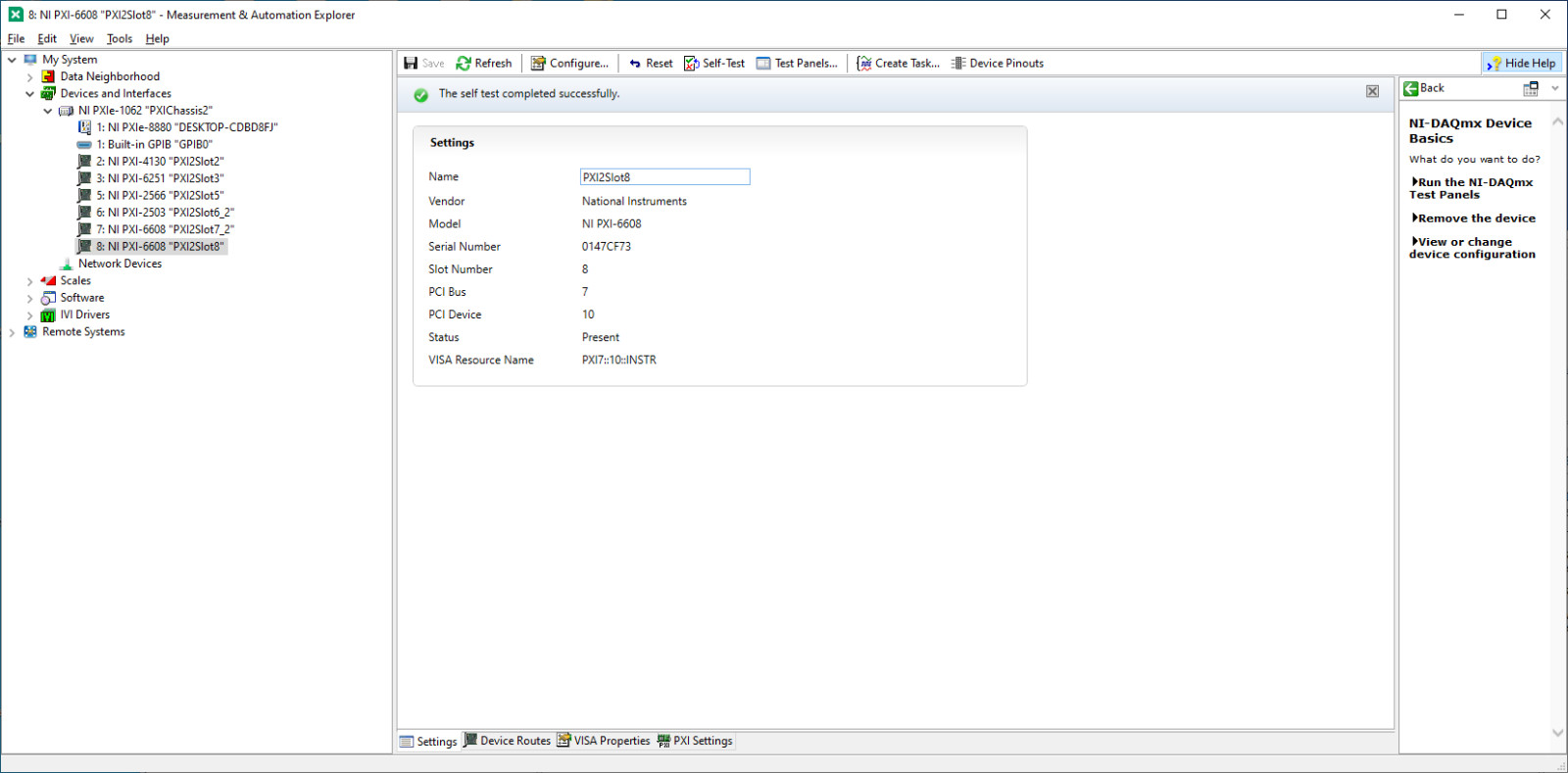
Task: Click the Create Task icon
Action: [x=863, y=64]
